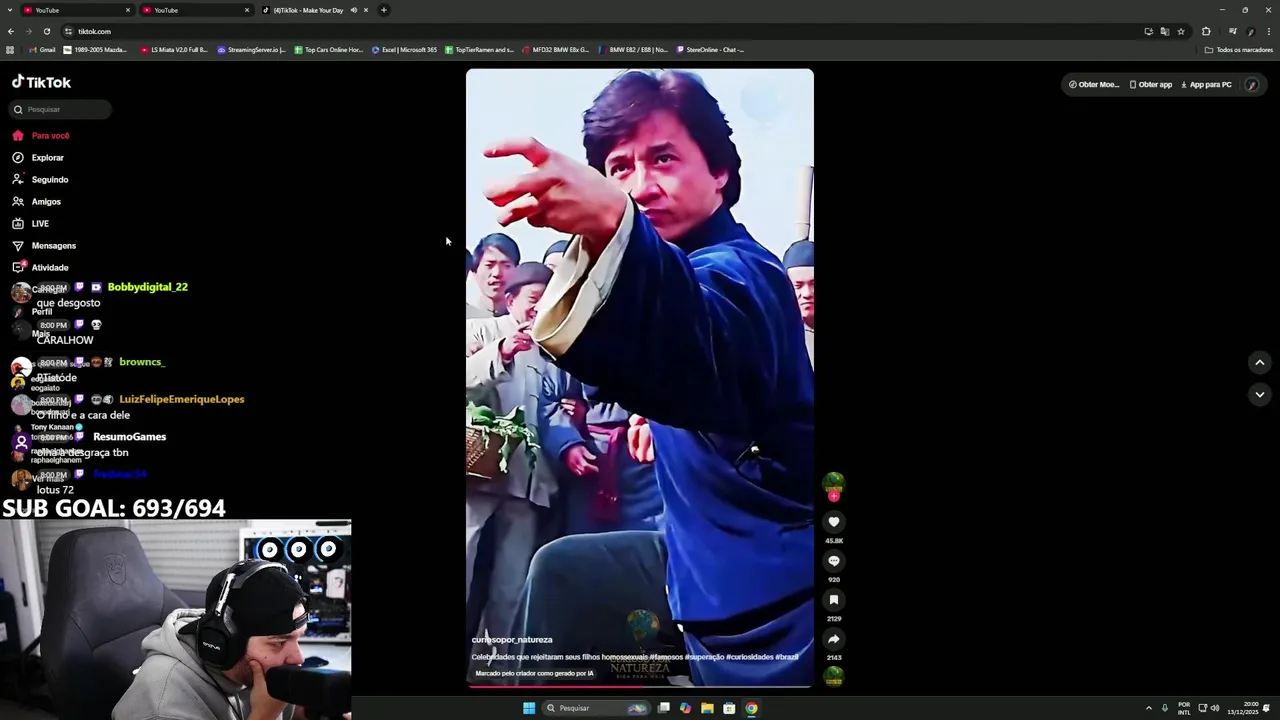Open a new browser tab

pos(384,10)
